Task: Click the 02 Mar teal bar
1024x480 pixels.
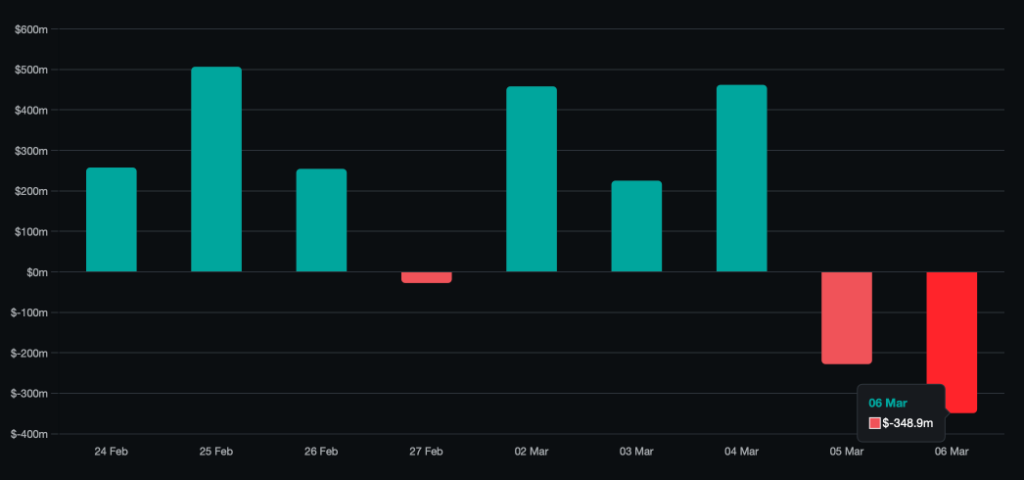Action: (x=531, y=180)
